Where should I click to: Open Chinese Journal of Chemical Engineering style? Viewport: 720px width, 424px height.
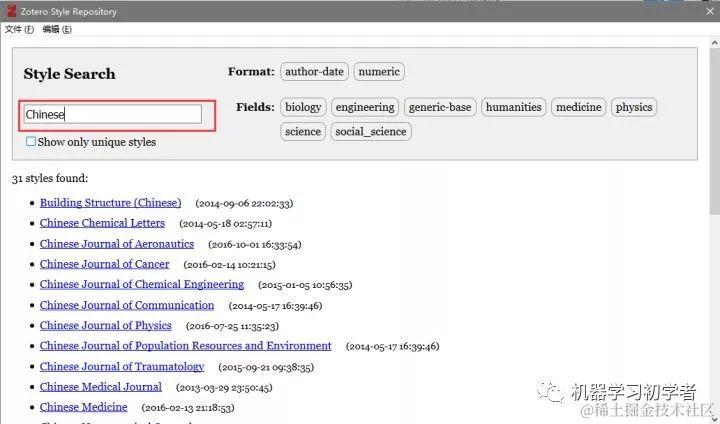[x=142, y=284]
